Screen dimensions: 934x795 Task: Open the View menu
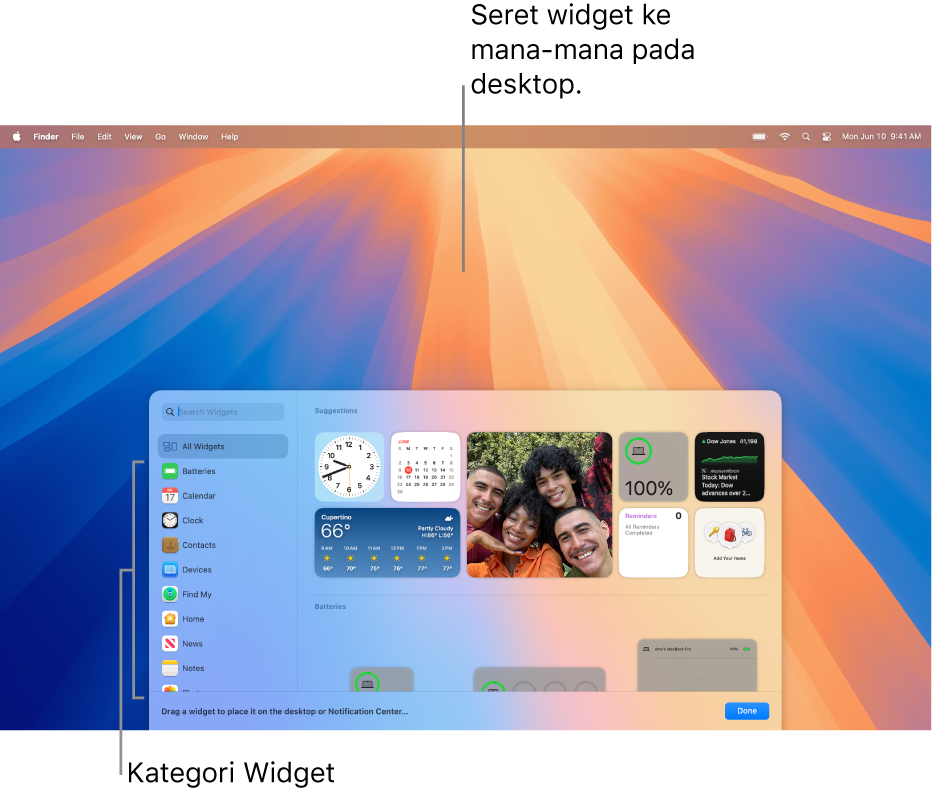(x=133, y=137)
